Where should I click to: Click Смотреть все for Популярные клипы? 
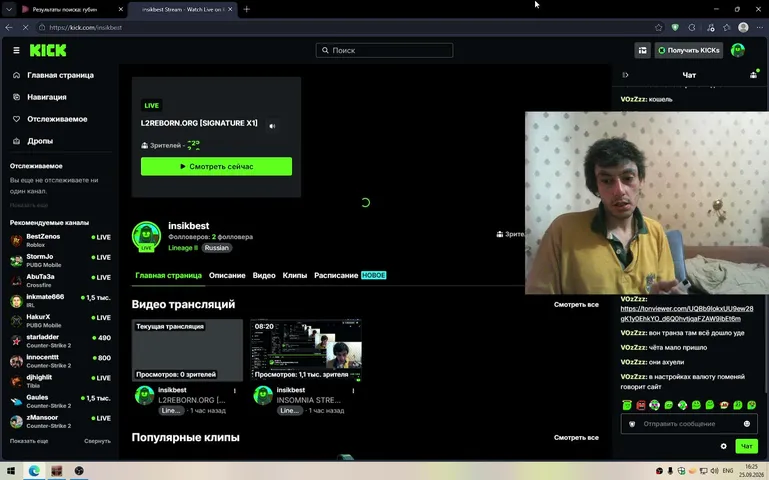tap(576, 437)
